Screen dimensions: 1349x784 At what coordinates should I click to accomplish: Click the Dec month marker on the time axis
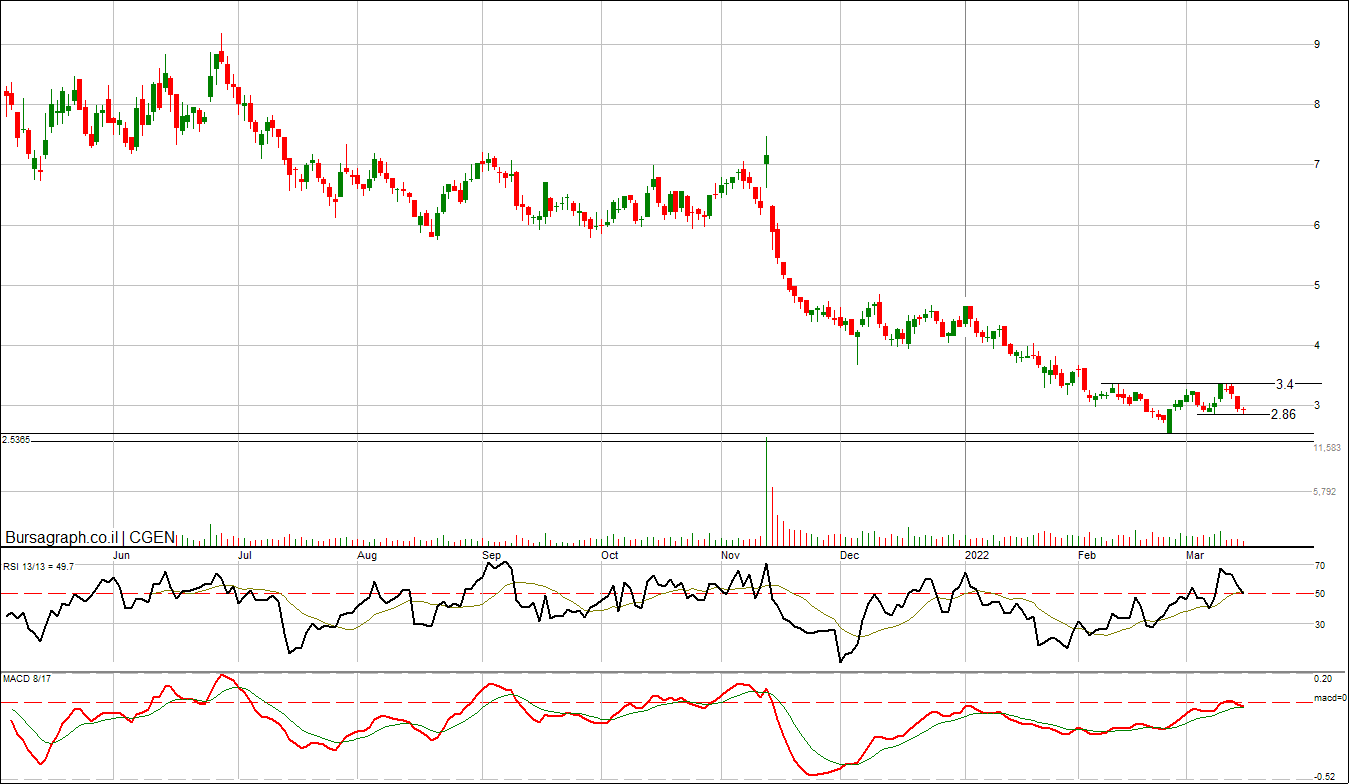tap(849, 554)
